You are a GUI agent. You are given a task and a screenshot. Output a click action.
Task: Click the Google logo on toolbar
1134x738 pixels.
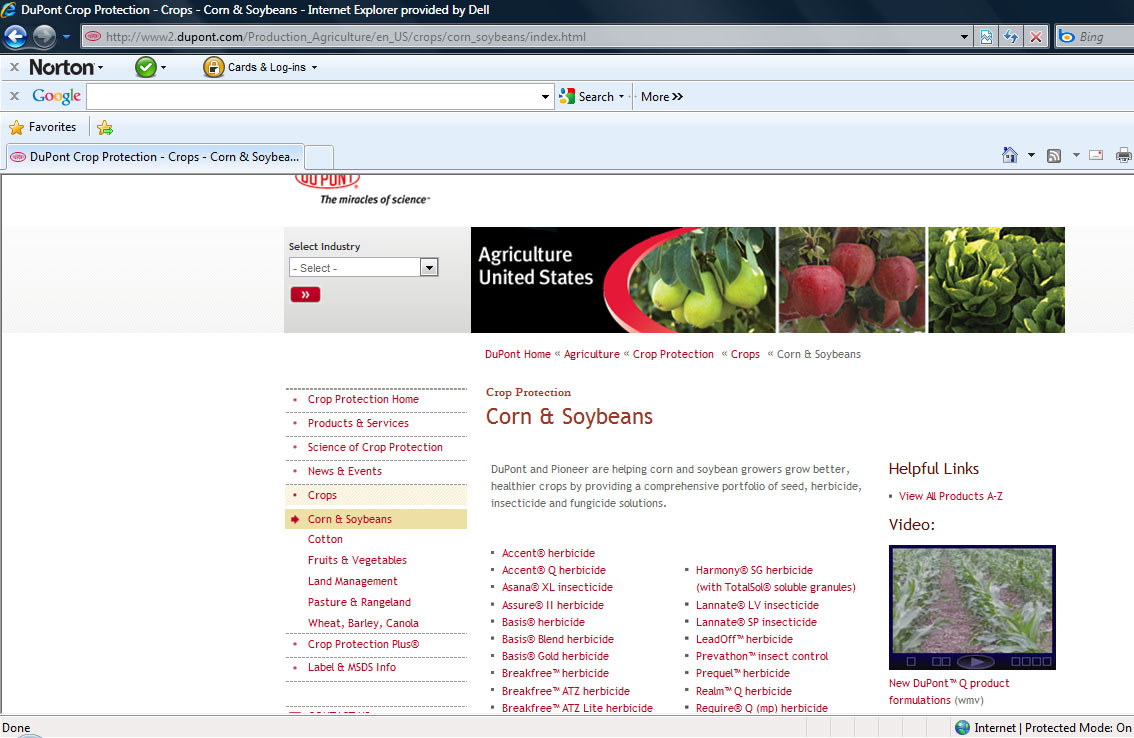click(x=56, y=96)
